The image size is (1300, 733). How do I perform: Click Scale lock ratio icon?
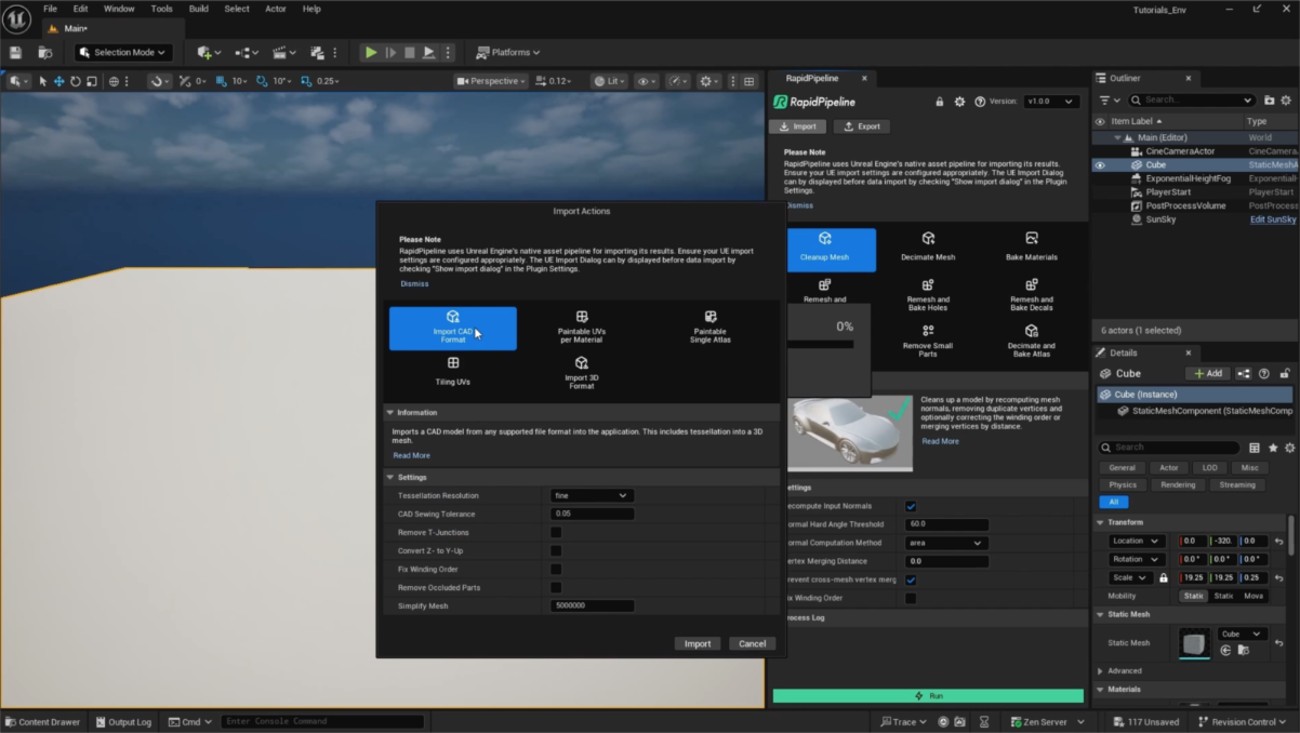(x=1163, y=577)
